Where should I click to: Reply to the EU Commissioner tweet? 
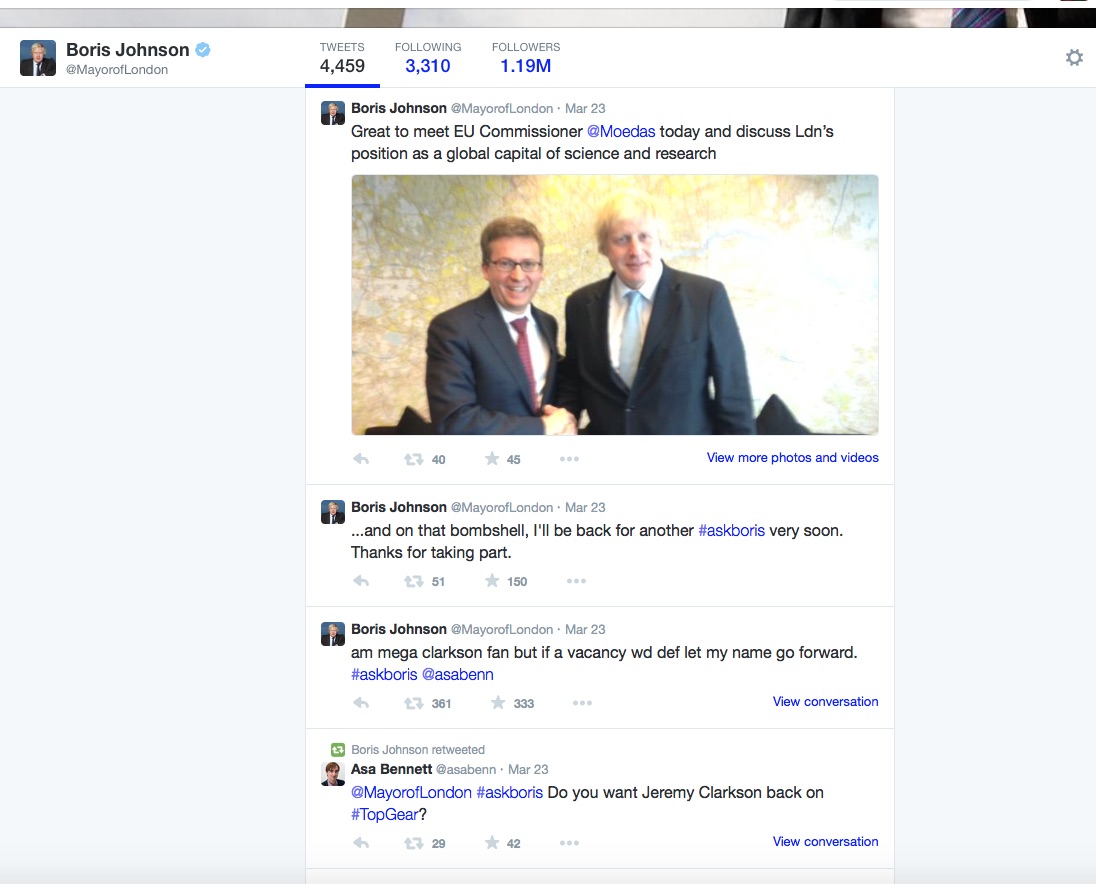pos(361,459)
